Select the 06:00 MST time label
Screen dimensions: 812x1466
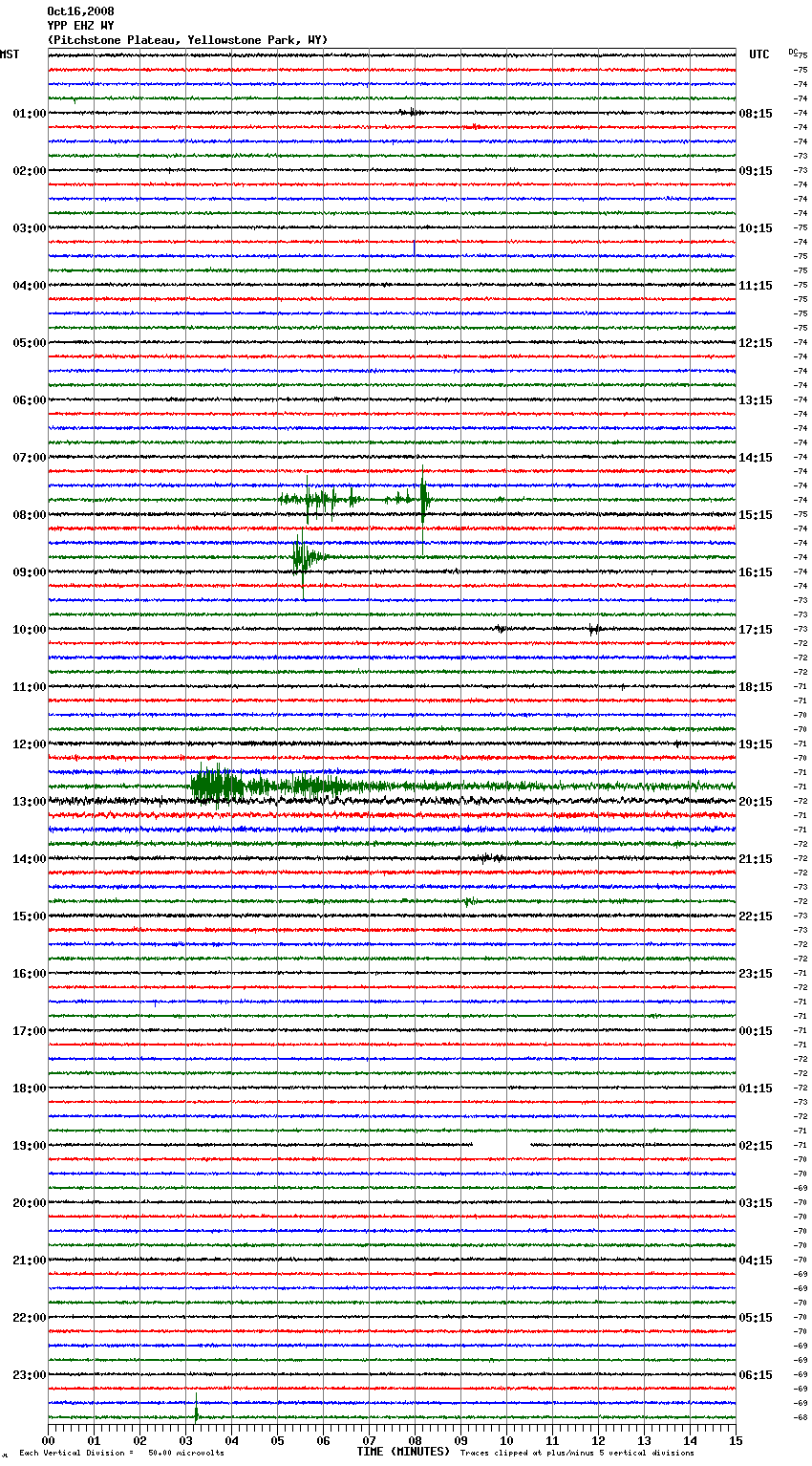click(x=29, y=400)
